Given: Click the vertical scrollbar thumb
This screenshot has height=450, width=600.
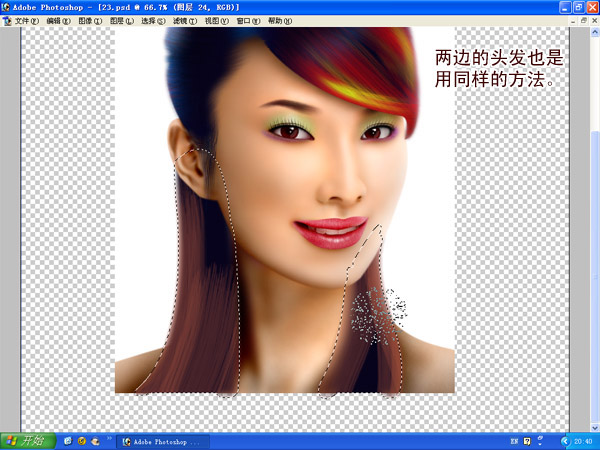Looking at the screenshot, I should coord(595,276).
